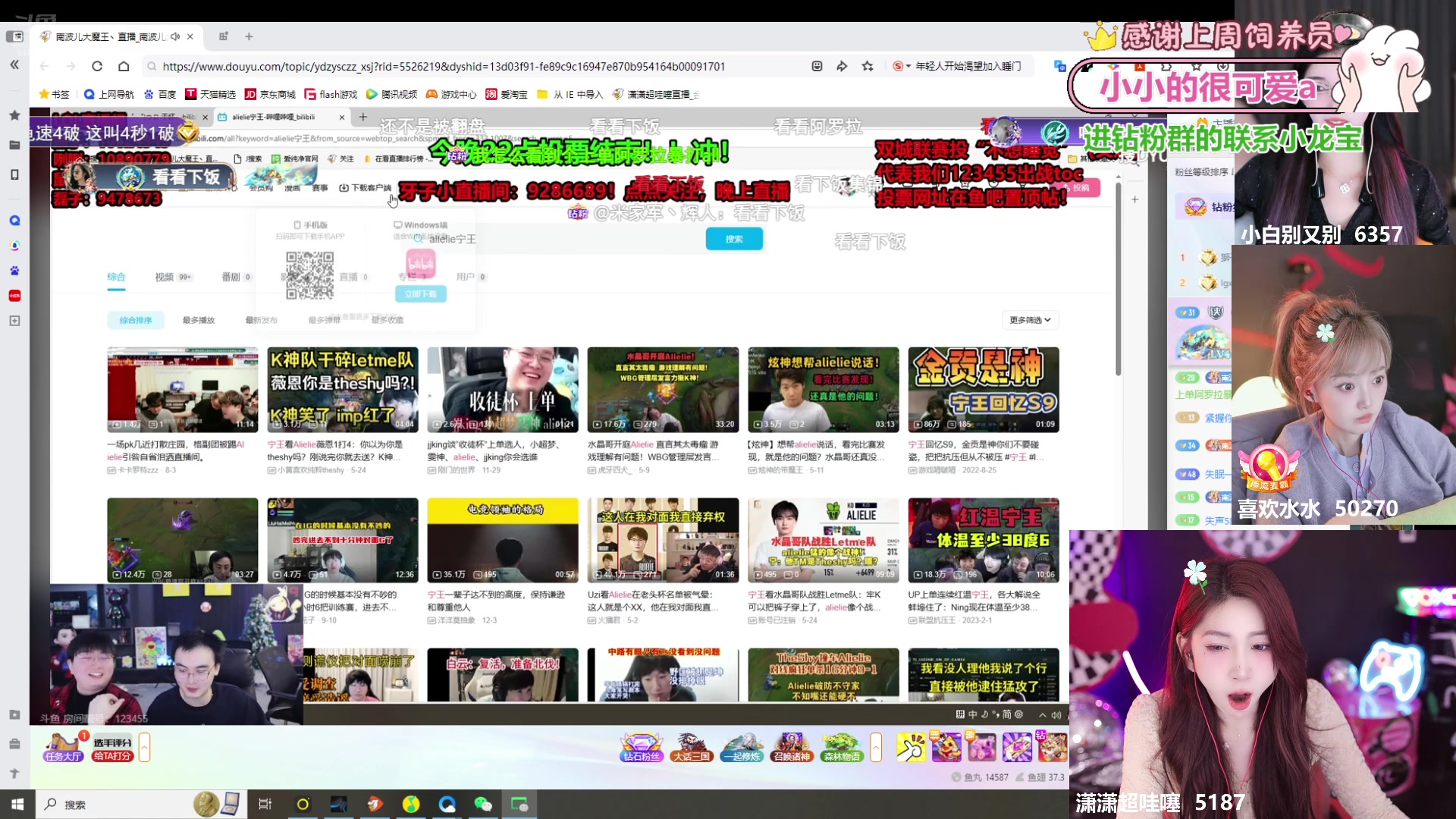Open the reader mode face icon

(x=817, y=67)
